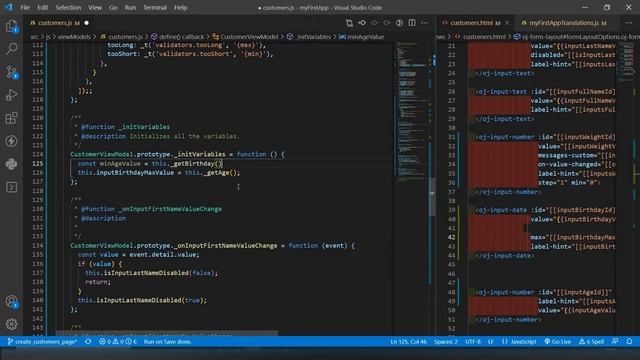Click Go Live in status bar
Viewport: 640px width, 360px height.
[x=558, y=342]
